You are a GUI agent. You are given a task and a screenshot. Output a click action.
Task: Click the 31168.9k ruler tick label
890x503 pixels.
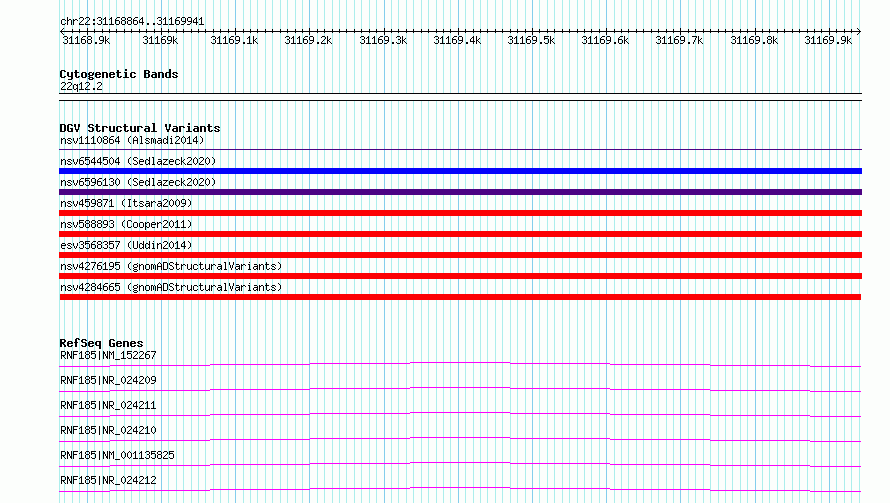[86, 40]
